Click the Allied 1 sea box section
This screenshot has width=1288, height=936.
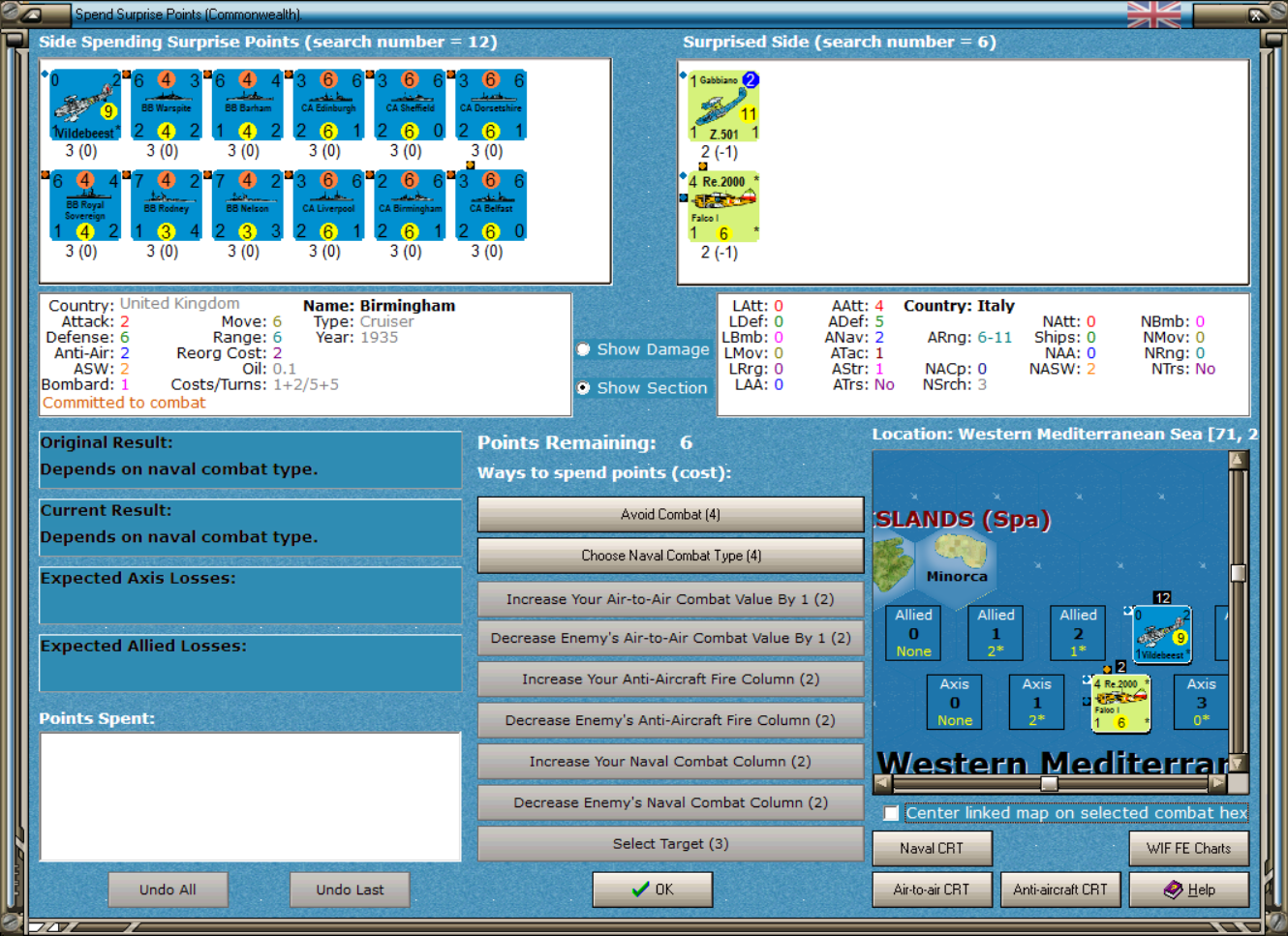[996, 633]
